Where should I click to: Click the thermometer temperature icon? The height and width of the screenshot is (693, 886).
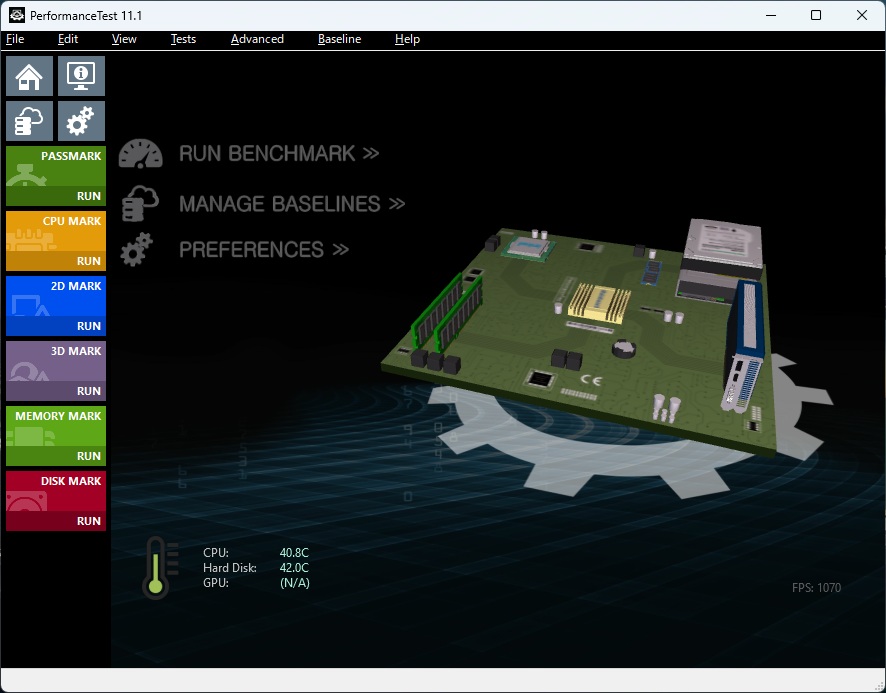(x=160, y=568)
